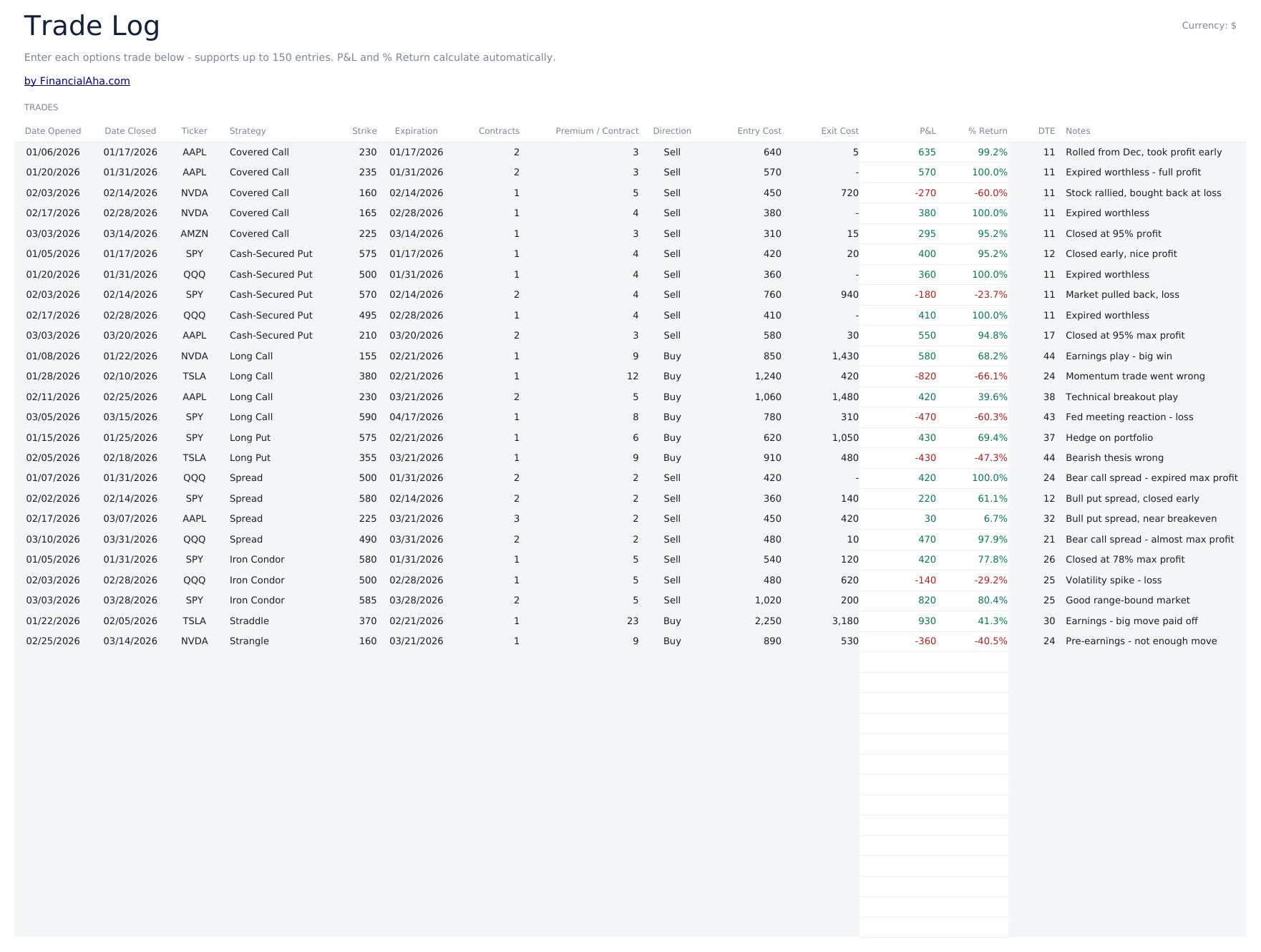This screenshot has height=952, width=1261.
Task: Click the 1,430 exit cost cell
Action: (x=845, y=356)
